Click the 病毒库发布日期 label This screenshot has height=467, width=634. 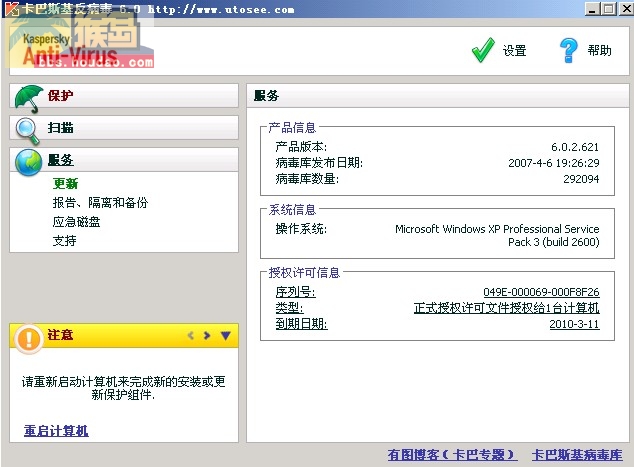tap(319, 163)
